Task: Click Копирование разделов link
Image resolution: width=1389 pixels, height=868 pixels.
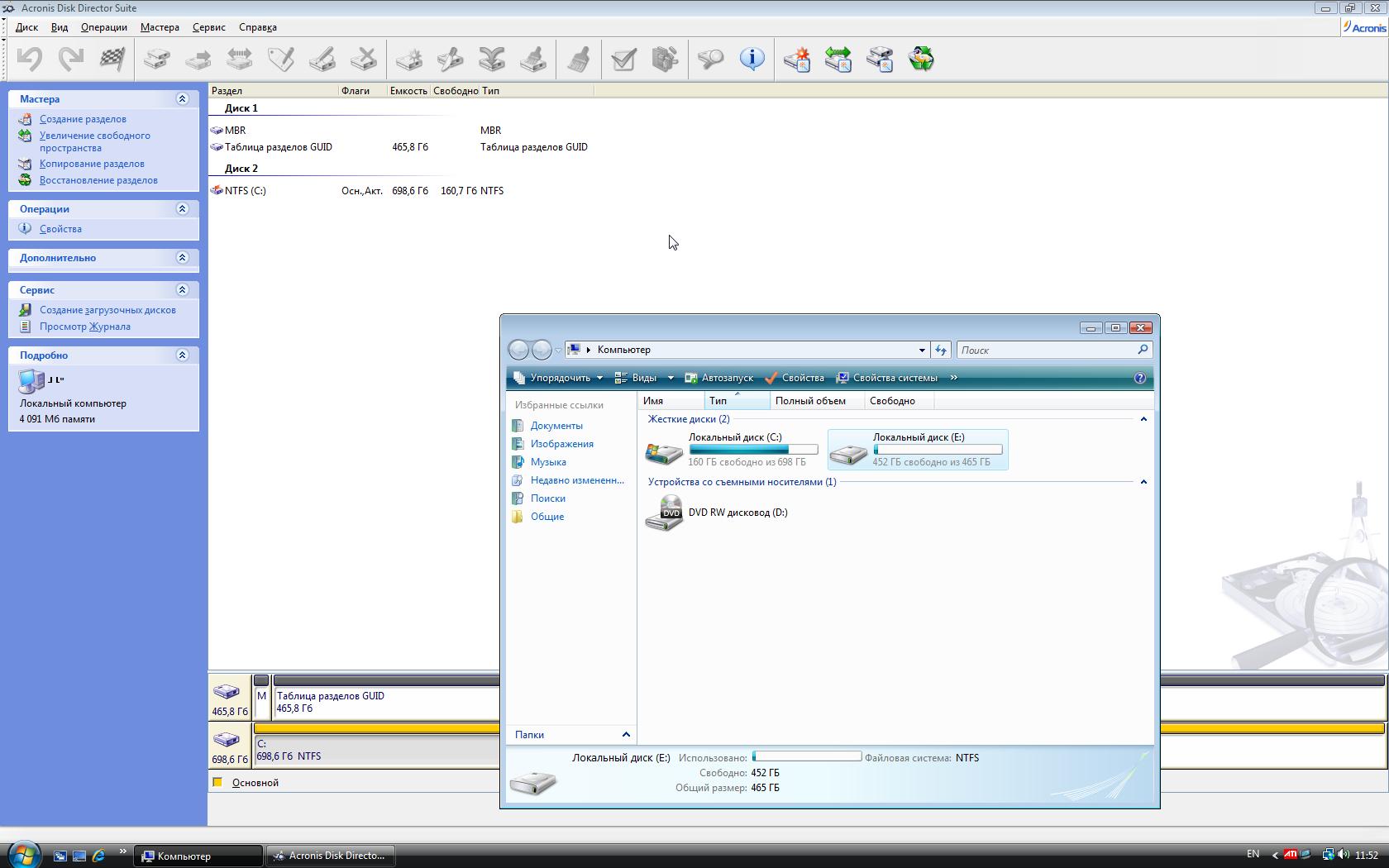Action: [x=92, y=164]
